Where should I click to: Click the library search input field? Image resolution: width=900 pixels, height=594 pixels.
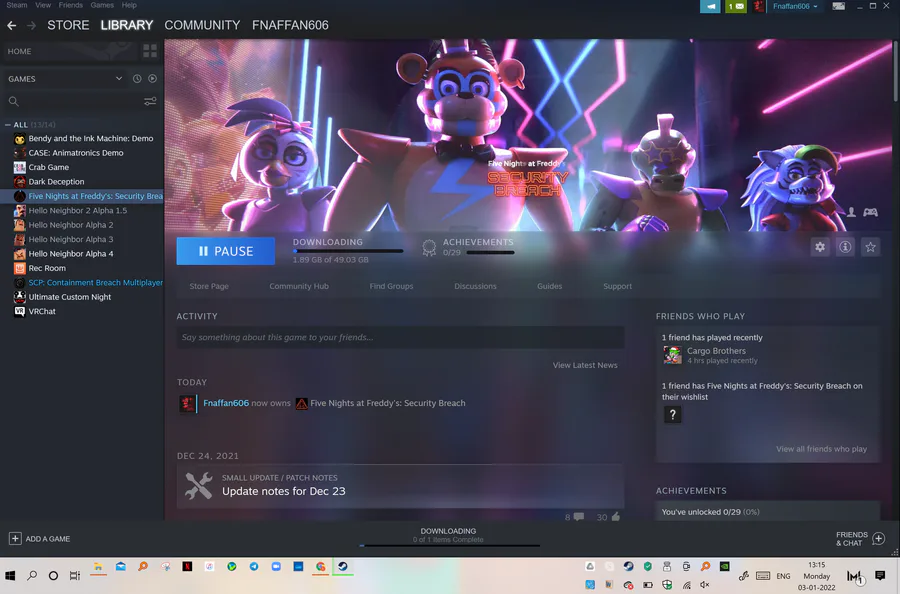coord(80,102)
